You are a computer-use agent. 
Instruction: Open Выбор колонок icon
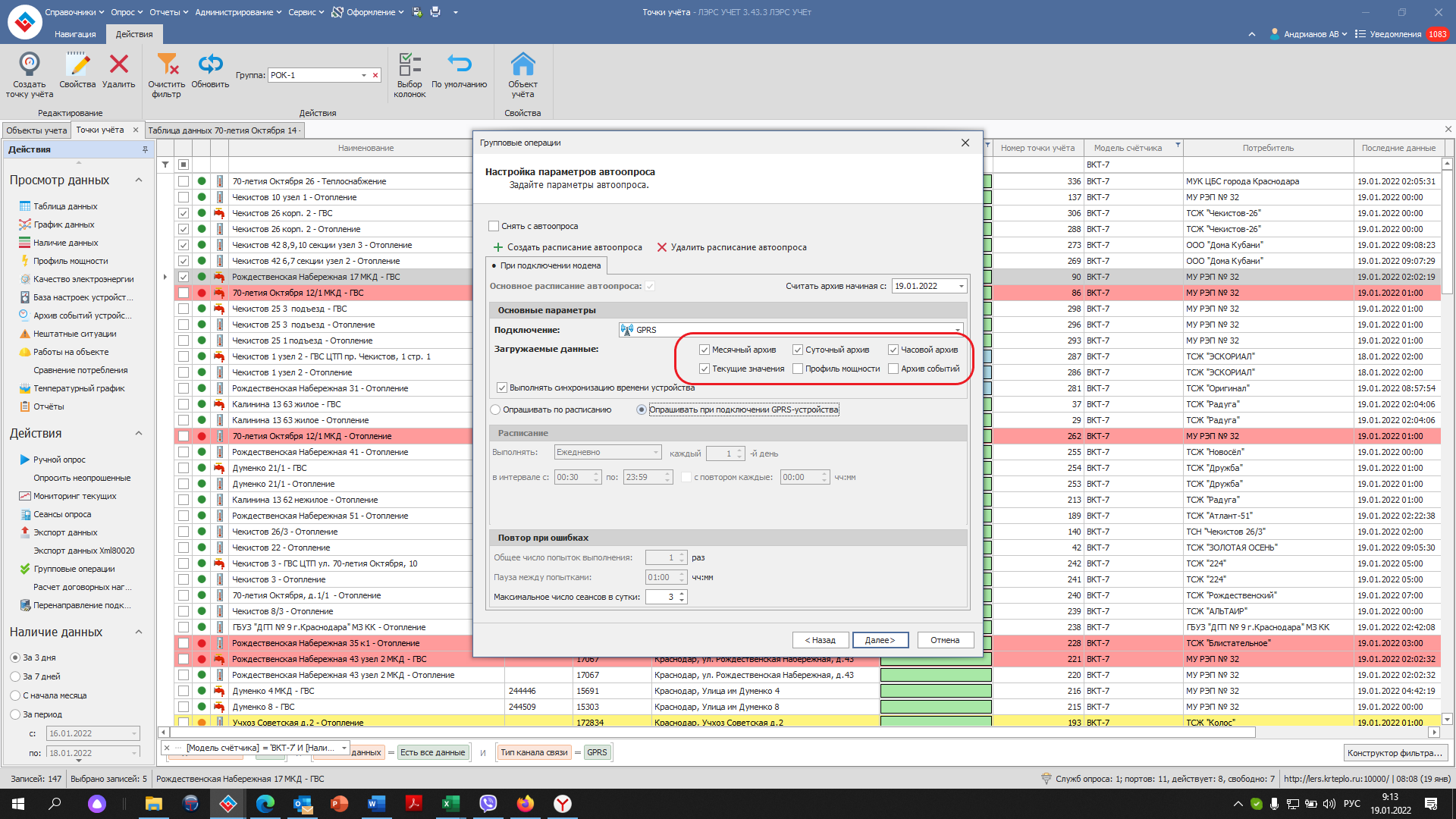pos(409,64)
